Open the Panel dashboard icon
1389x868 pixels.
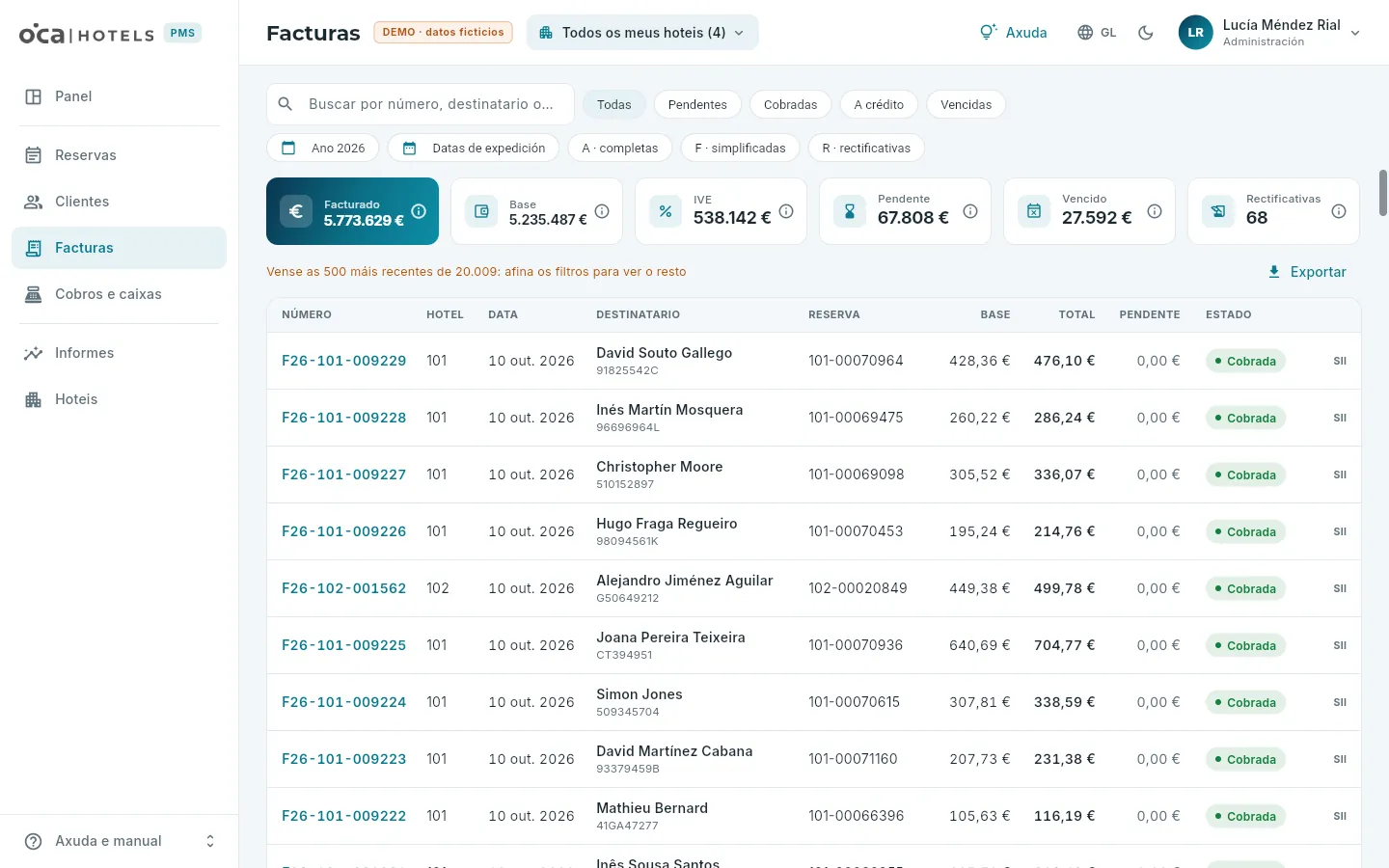33,96
